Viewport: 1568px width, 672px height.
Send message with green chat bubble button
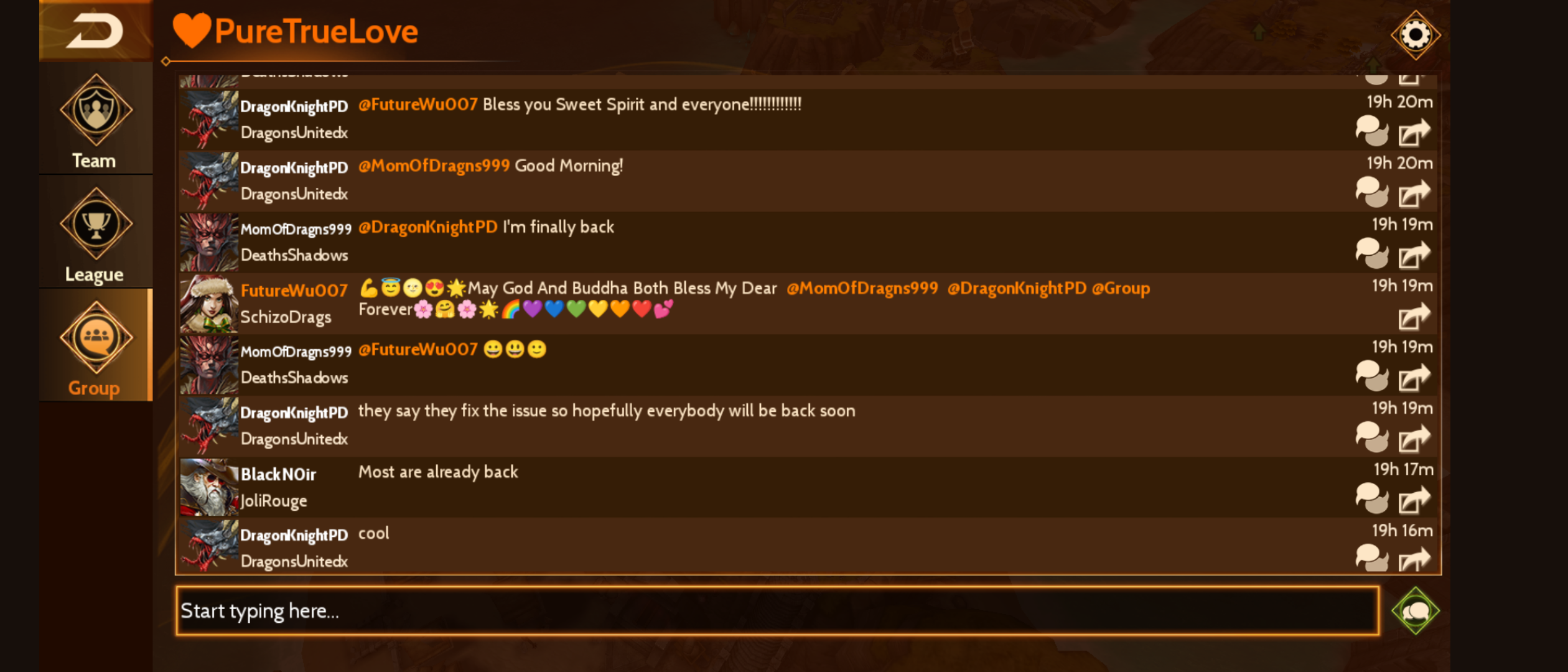[1416, 610]
